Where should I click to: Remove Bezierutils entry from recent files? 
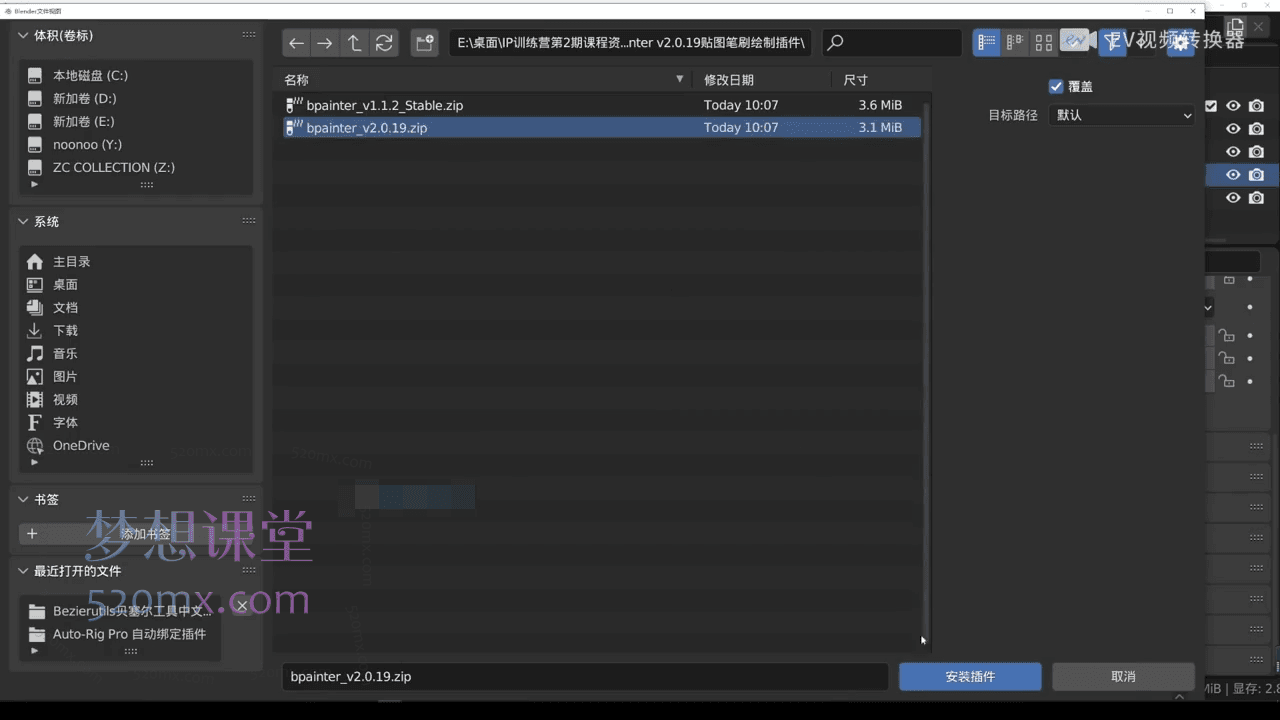tap(241, 606)
